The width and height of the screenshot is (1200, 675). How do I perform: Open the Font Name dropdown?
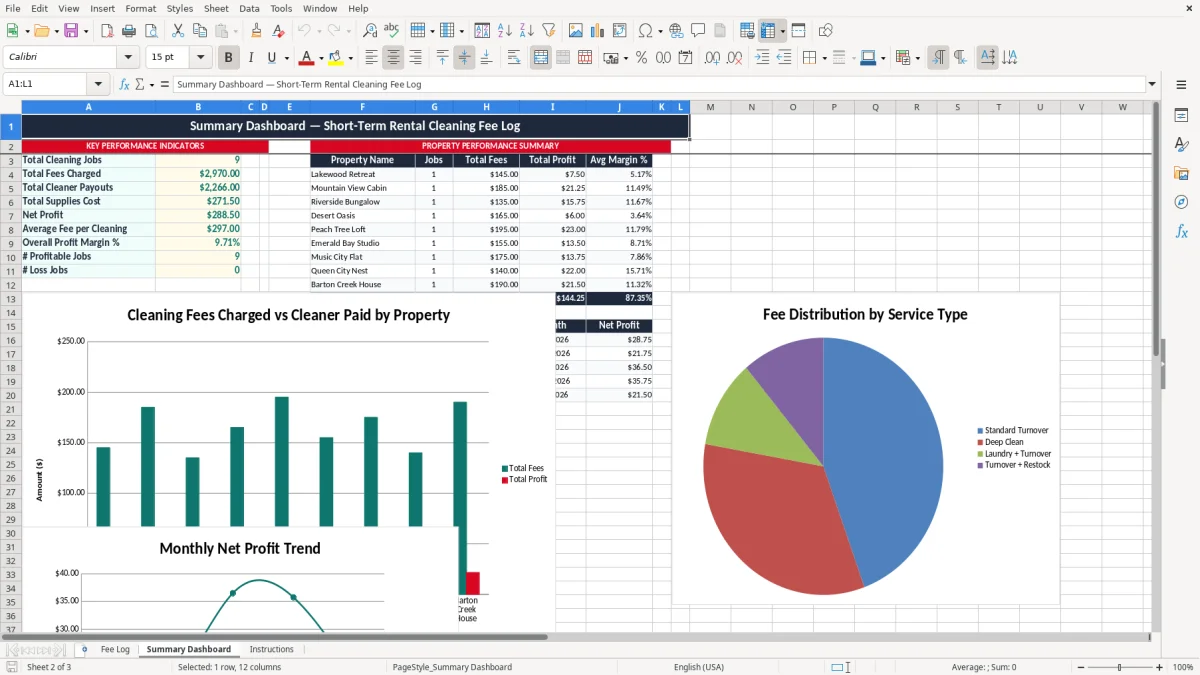(127, 58)
